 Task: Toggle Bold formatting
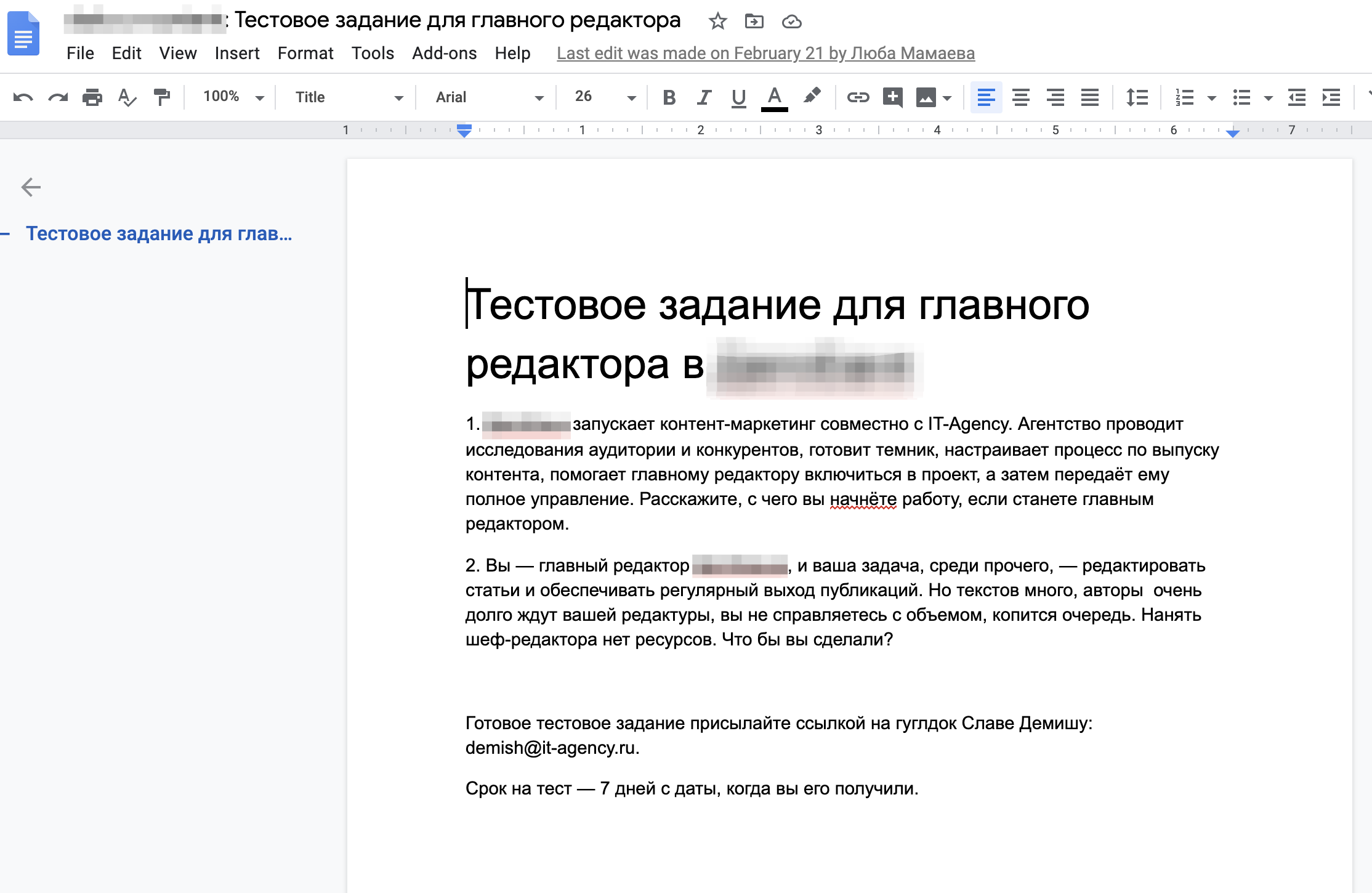tap(669, 97)
